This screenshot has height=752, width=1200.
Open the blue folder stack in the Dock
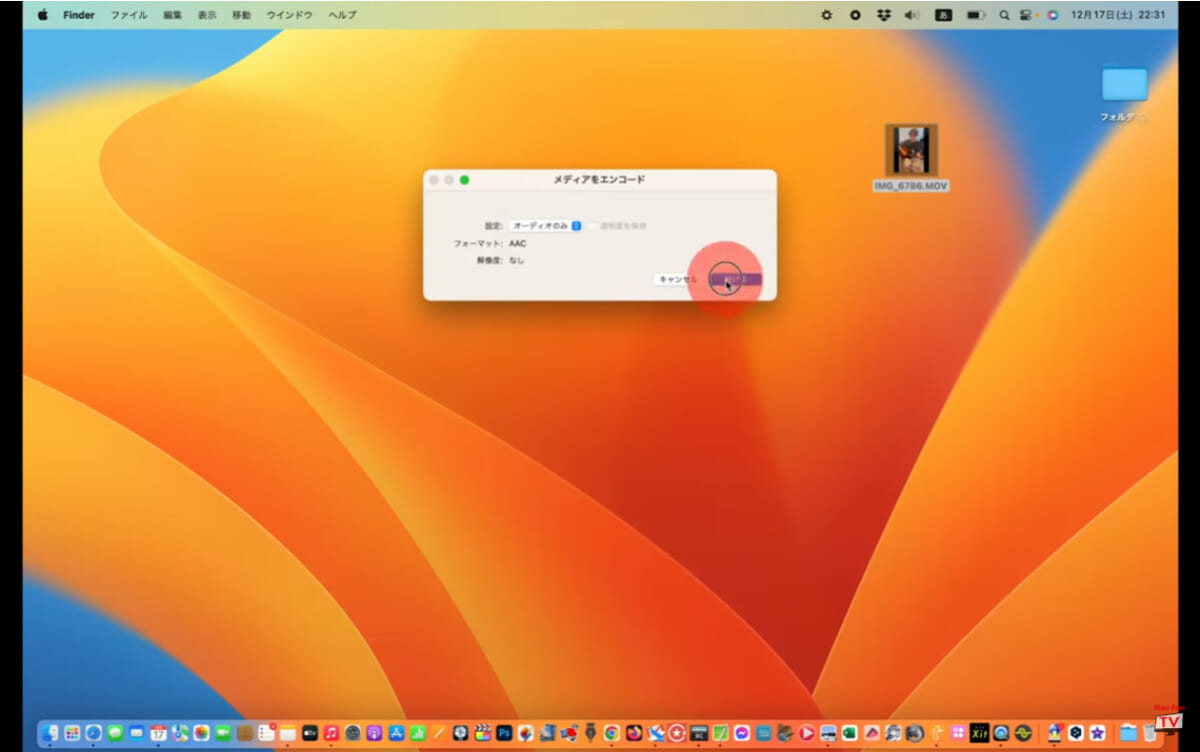[1128, 733]
